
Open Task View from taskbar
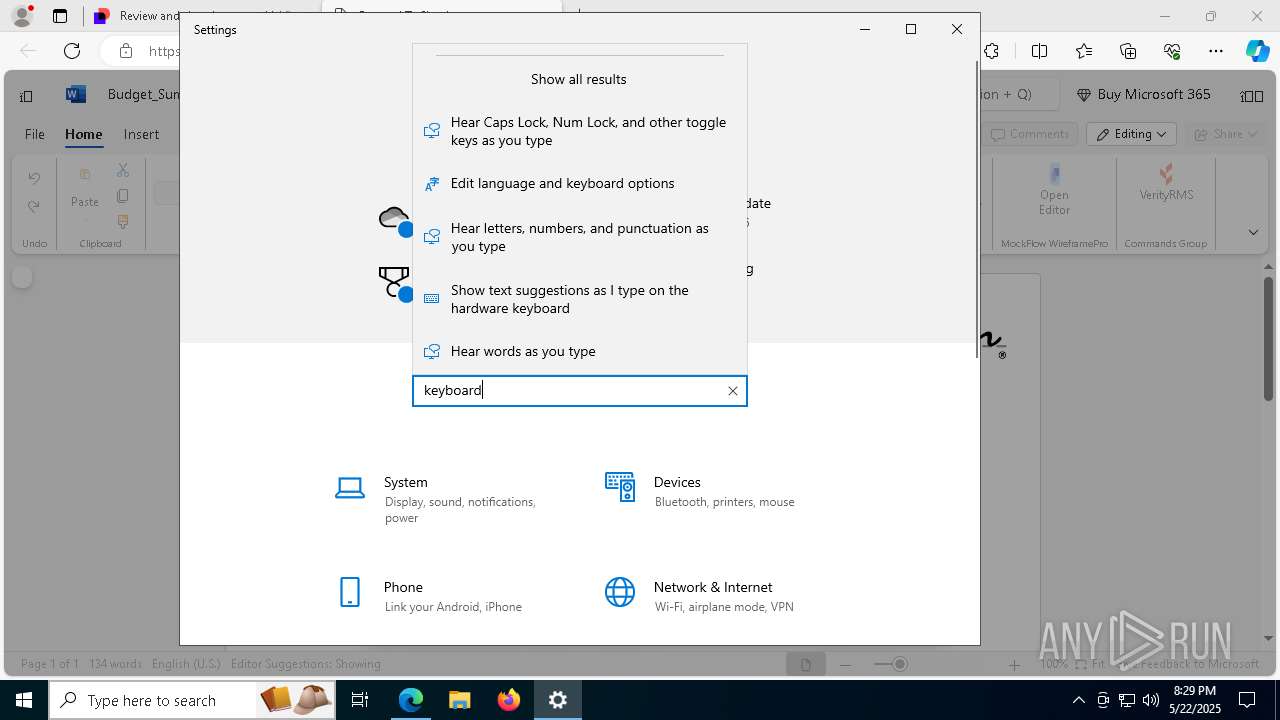360,700
